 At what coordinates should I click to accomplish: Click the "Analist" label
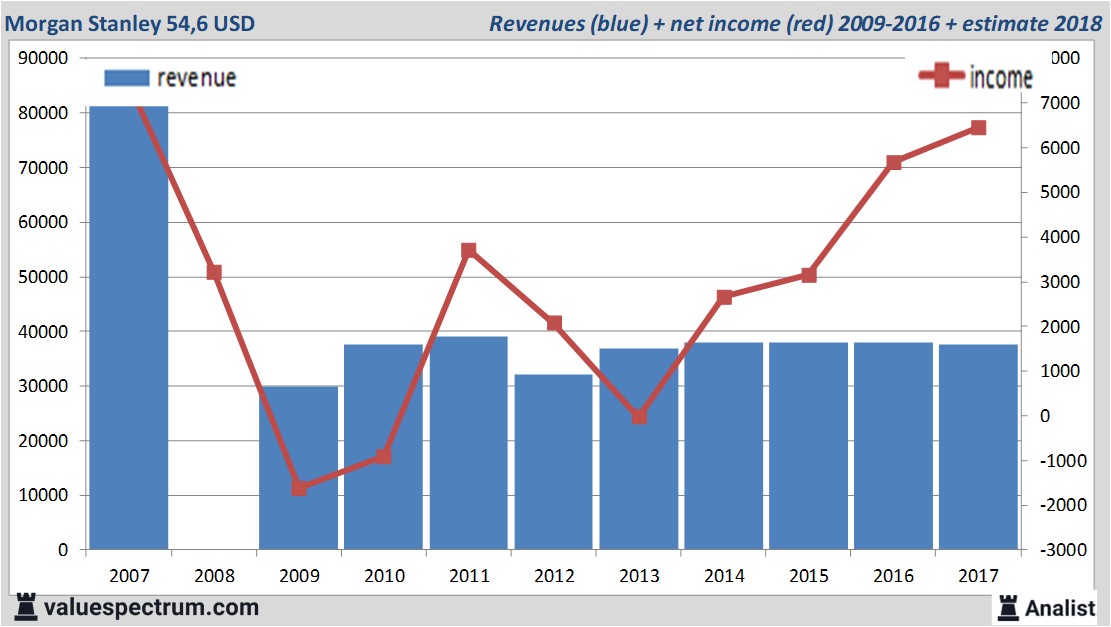pyautogui.click(x=1060, y=608)
